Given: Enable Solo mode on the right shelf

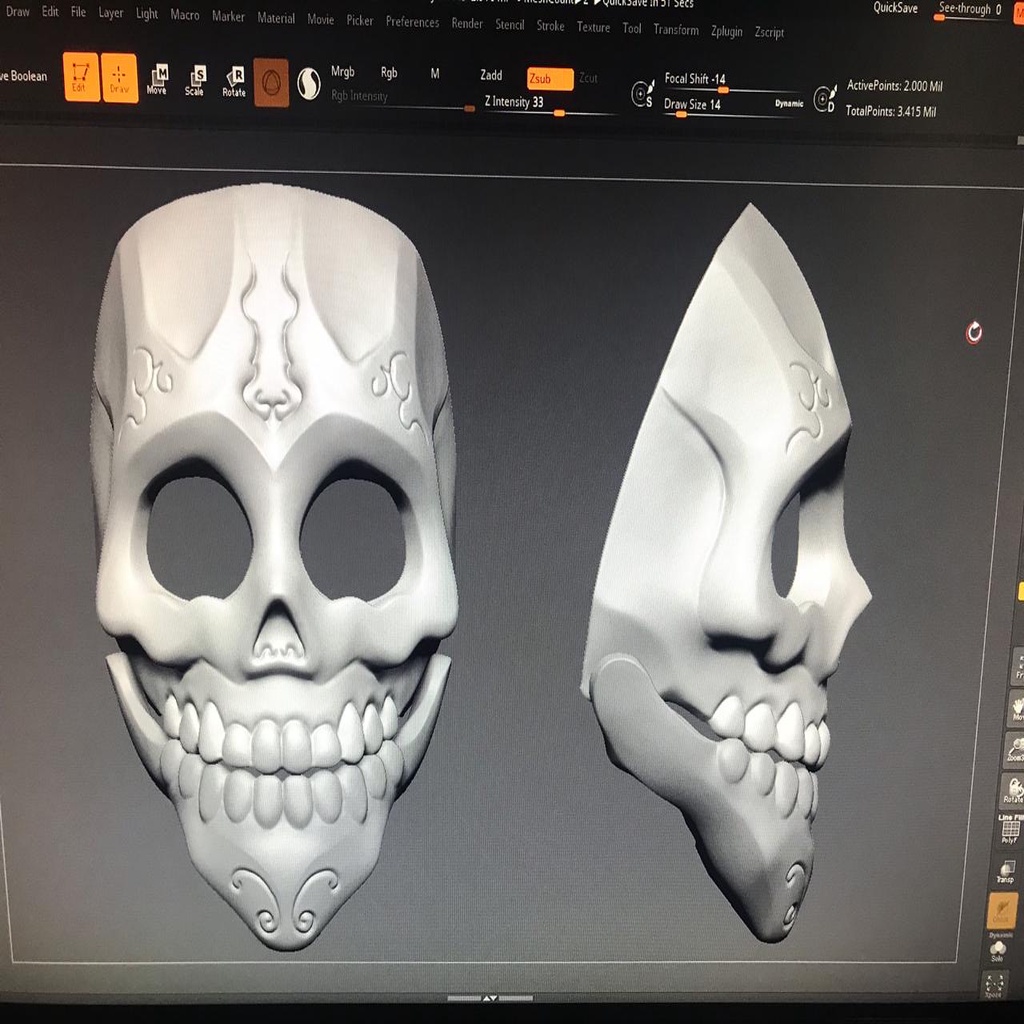Looking at the screenshot, I should tap(997, 950).
